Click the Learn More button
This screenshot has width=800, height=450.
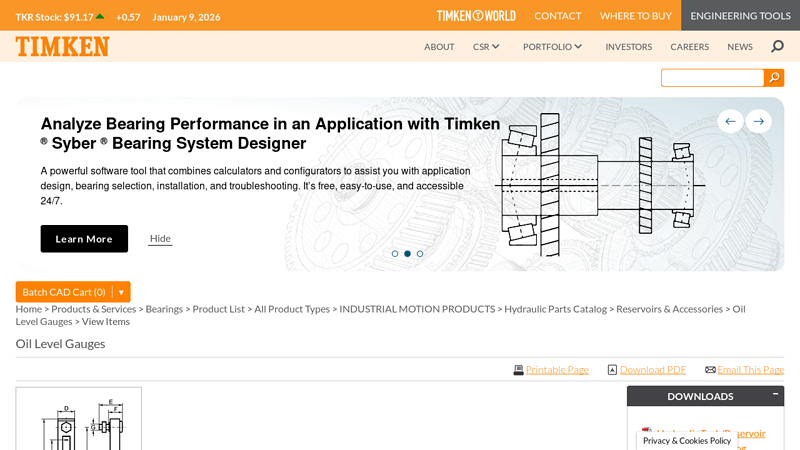coord(84,239)
